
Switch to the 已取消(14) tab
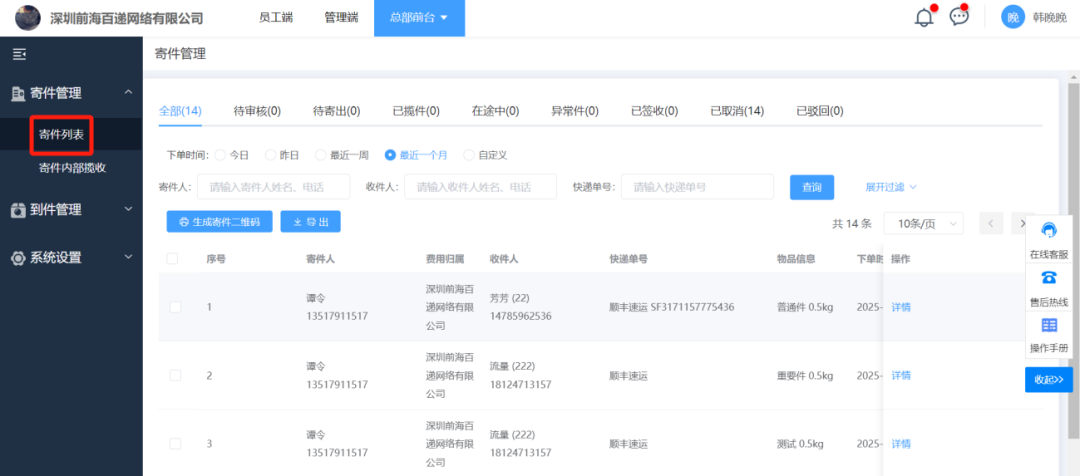click(737, 111)
